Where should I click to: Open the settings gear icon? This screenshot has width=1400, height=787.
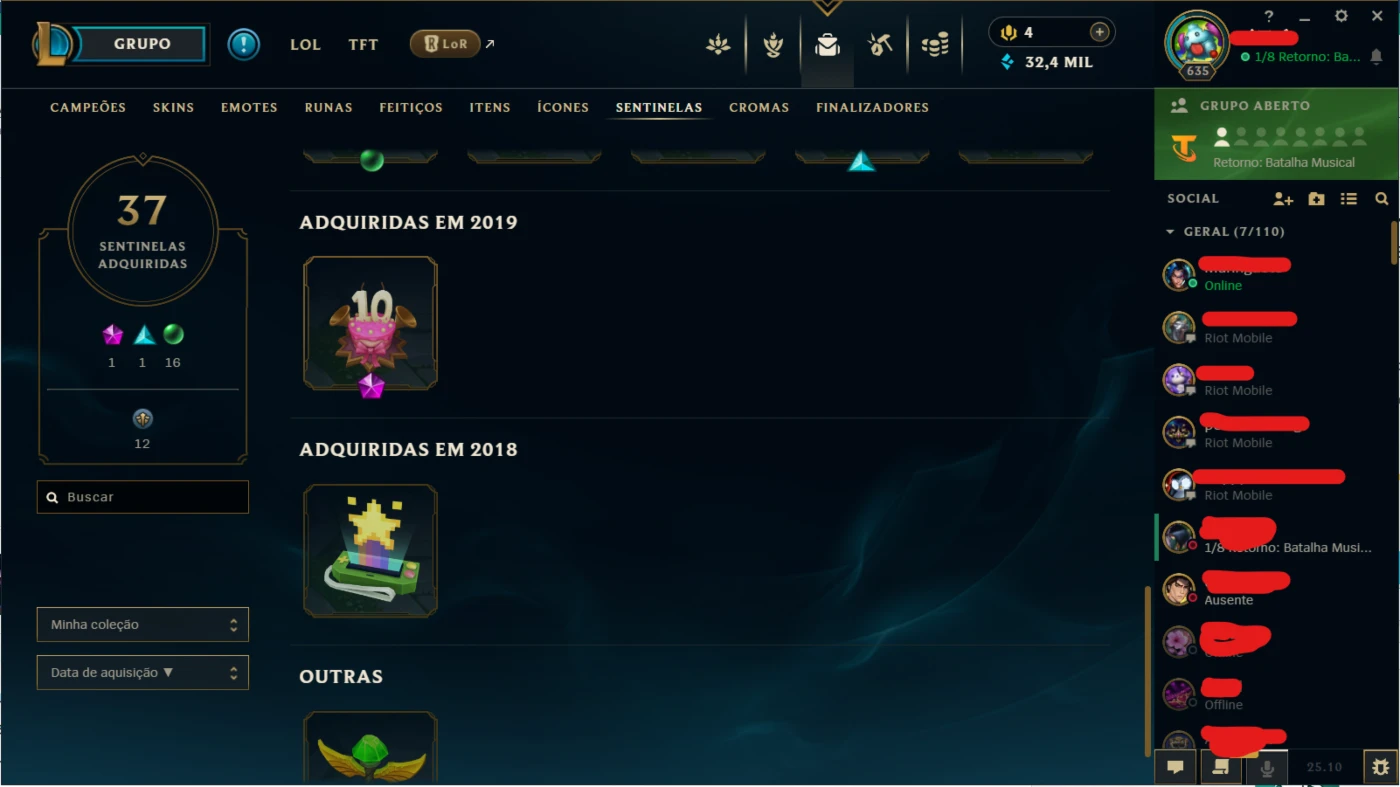pos(1341,16)
